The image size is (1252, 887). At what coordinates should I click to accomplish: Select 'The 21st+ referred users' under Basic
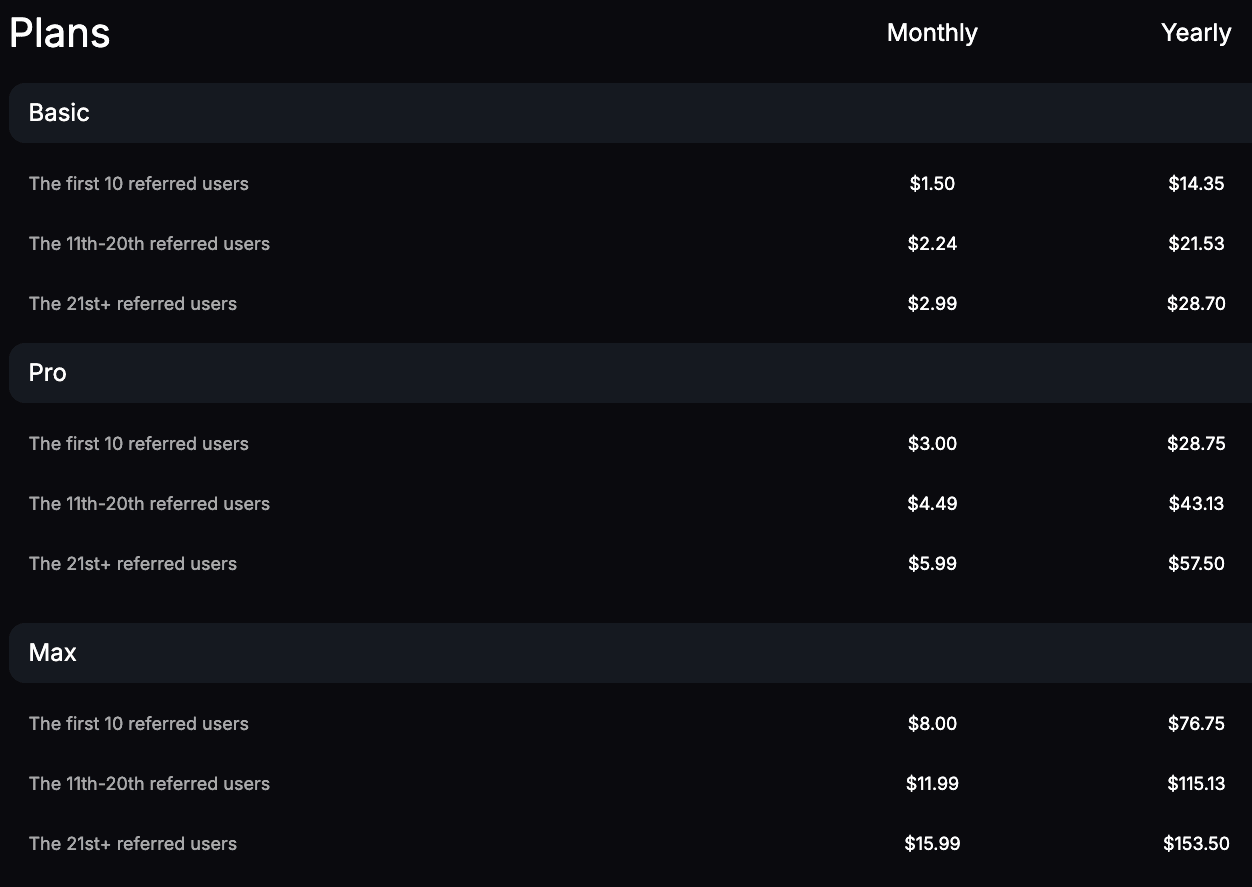point(133,303)
